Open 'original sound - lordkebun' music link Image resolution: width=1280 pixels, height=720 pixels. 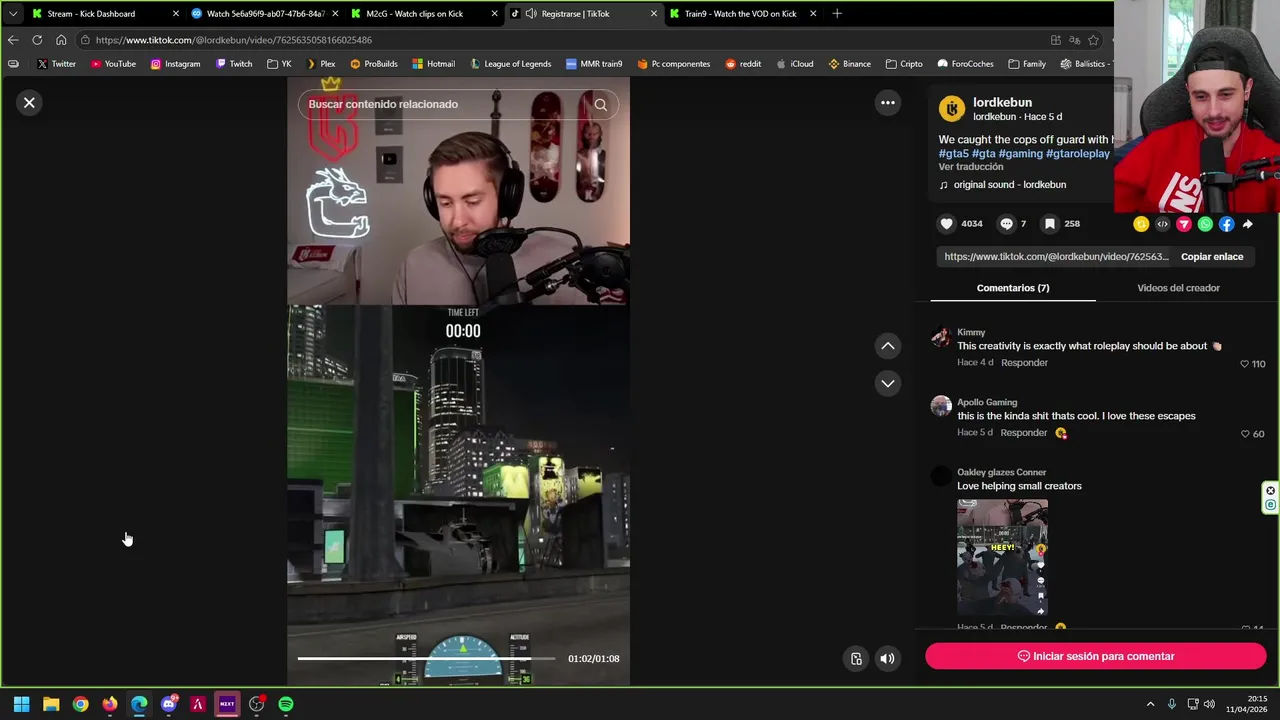(1009, 185)
